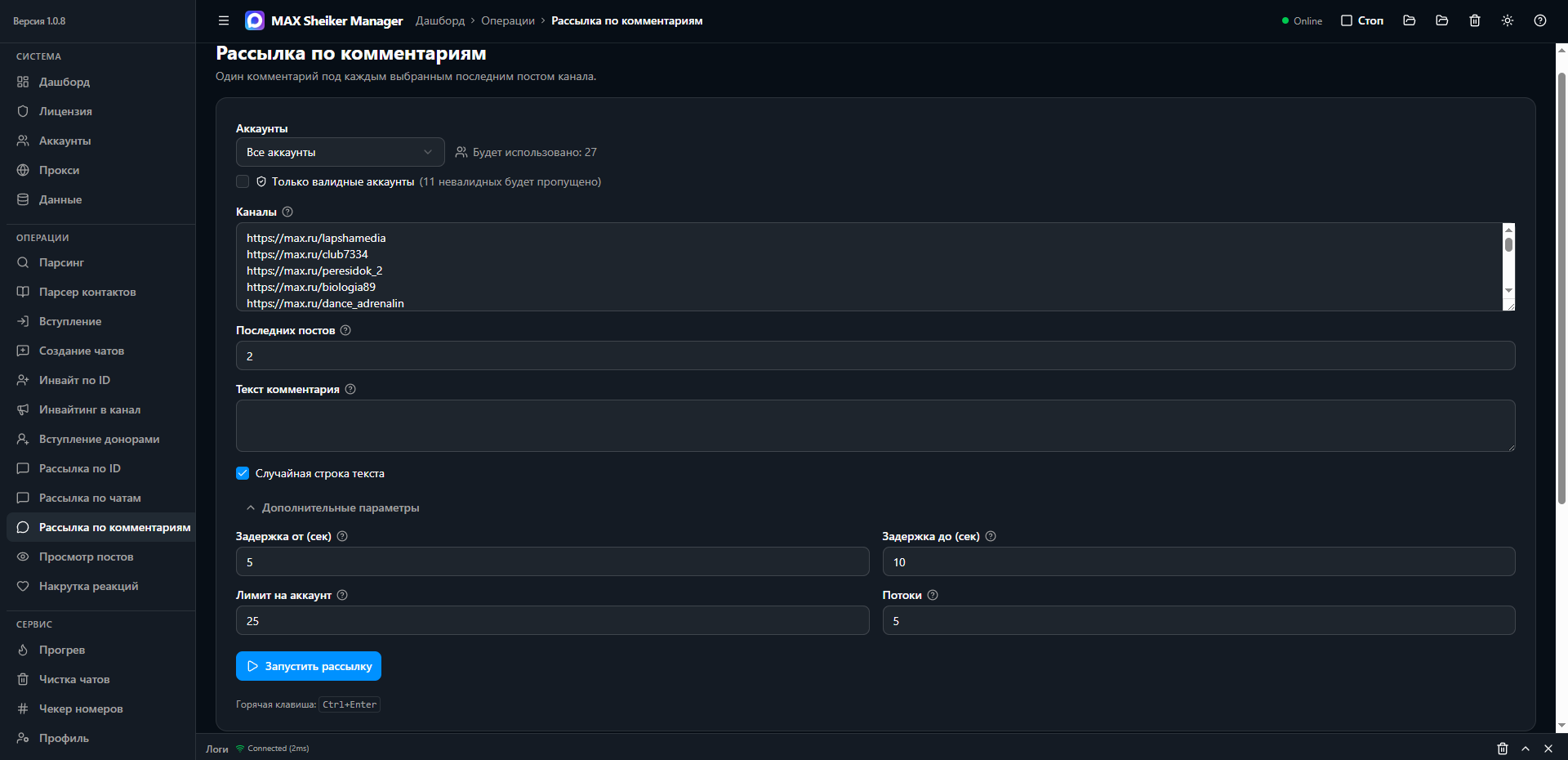This screenshot has width=1568, height=760.
Task: Show the help tooltip for Задержка до (сек)
Action: (x=991, y=536)
